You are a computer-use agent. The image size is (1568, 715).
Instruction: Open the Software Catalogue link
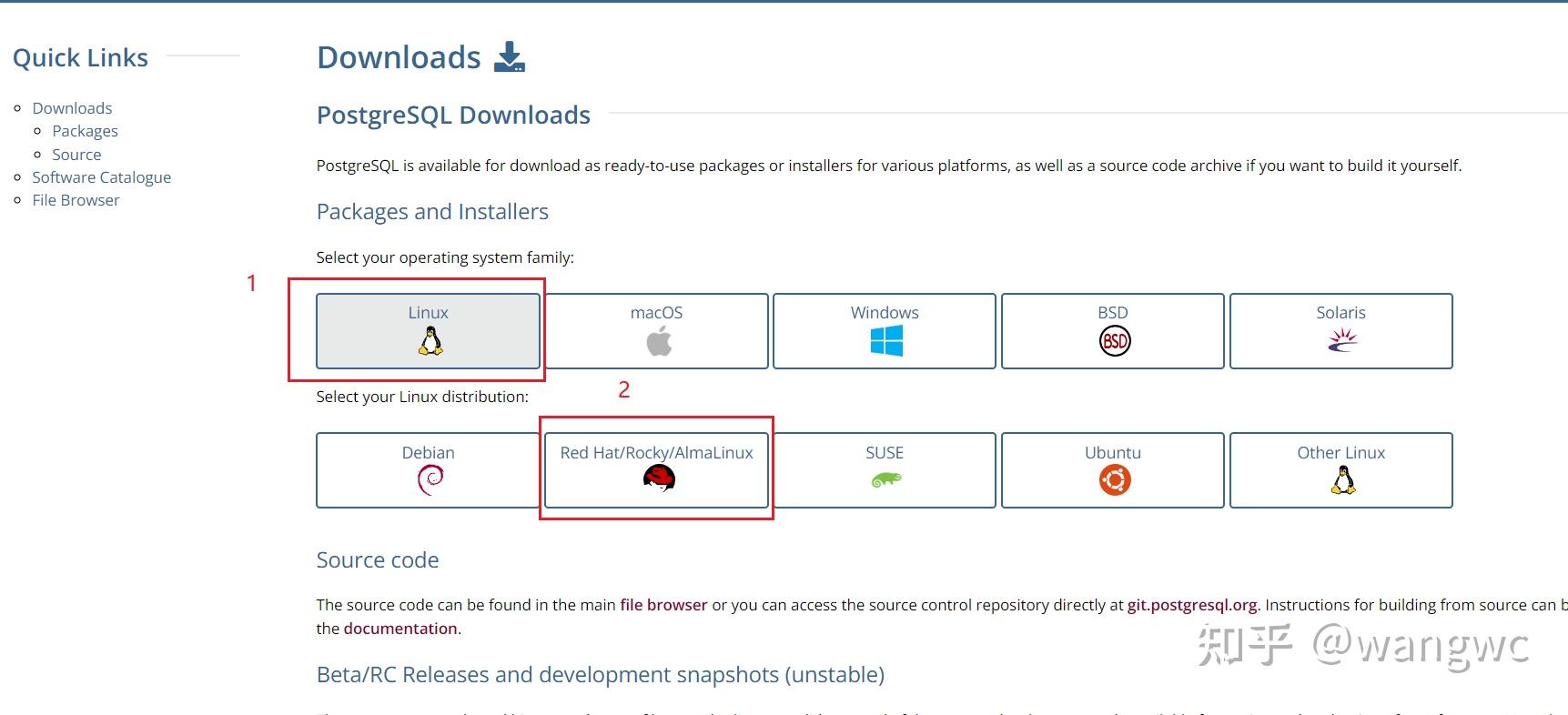point(101,177)
